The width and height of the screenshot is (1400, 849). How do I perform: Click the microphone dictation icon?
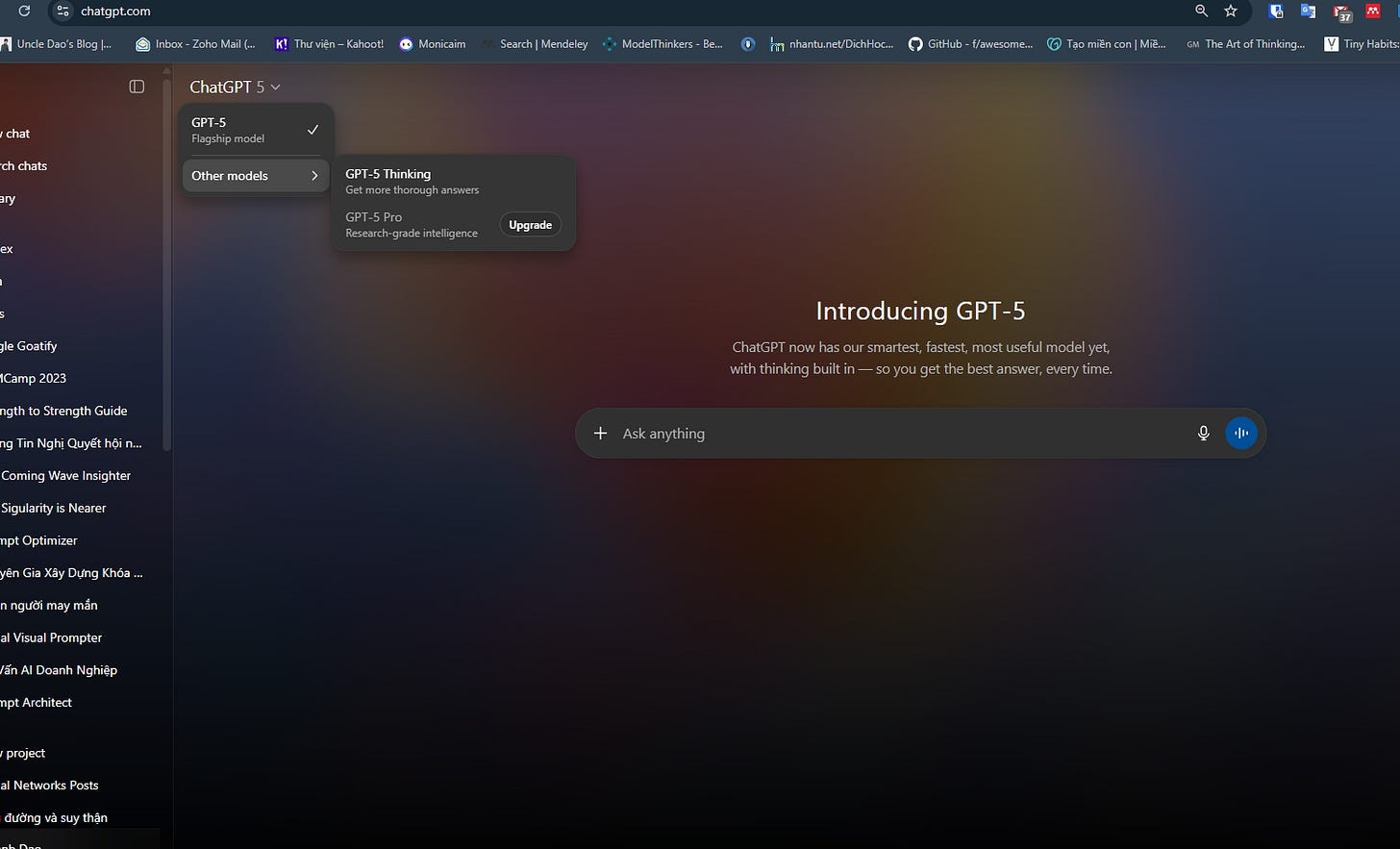click(1203, 434)
